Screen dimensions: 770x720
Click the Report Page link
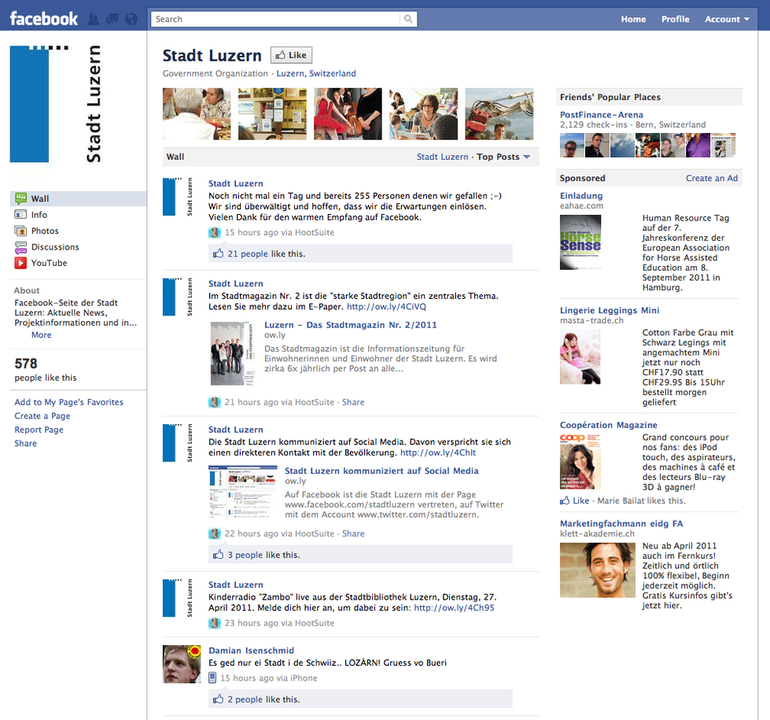[x=39, y=429]
